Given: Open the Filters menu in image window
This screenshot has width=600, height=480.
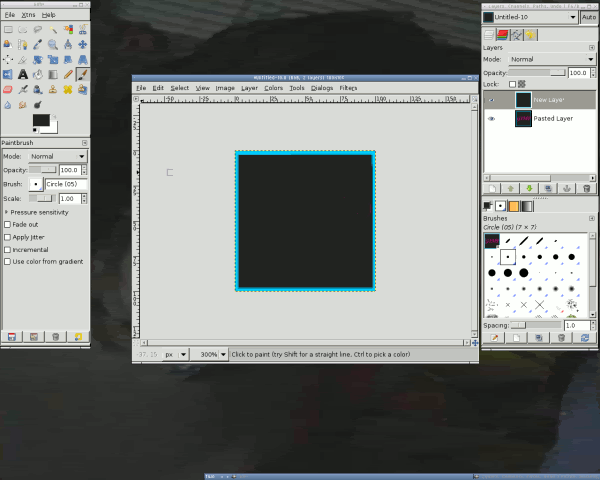Looking at the screenshot, I should 348,88.
